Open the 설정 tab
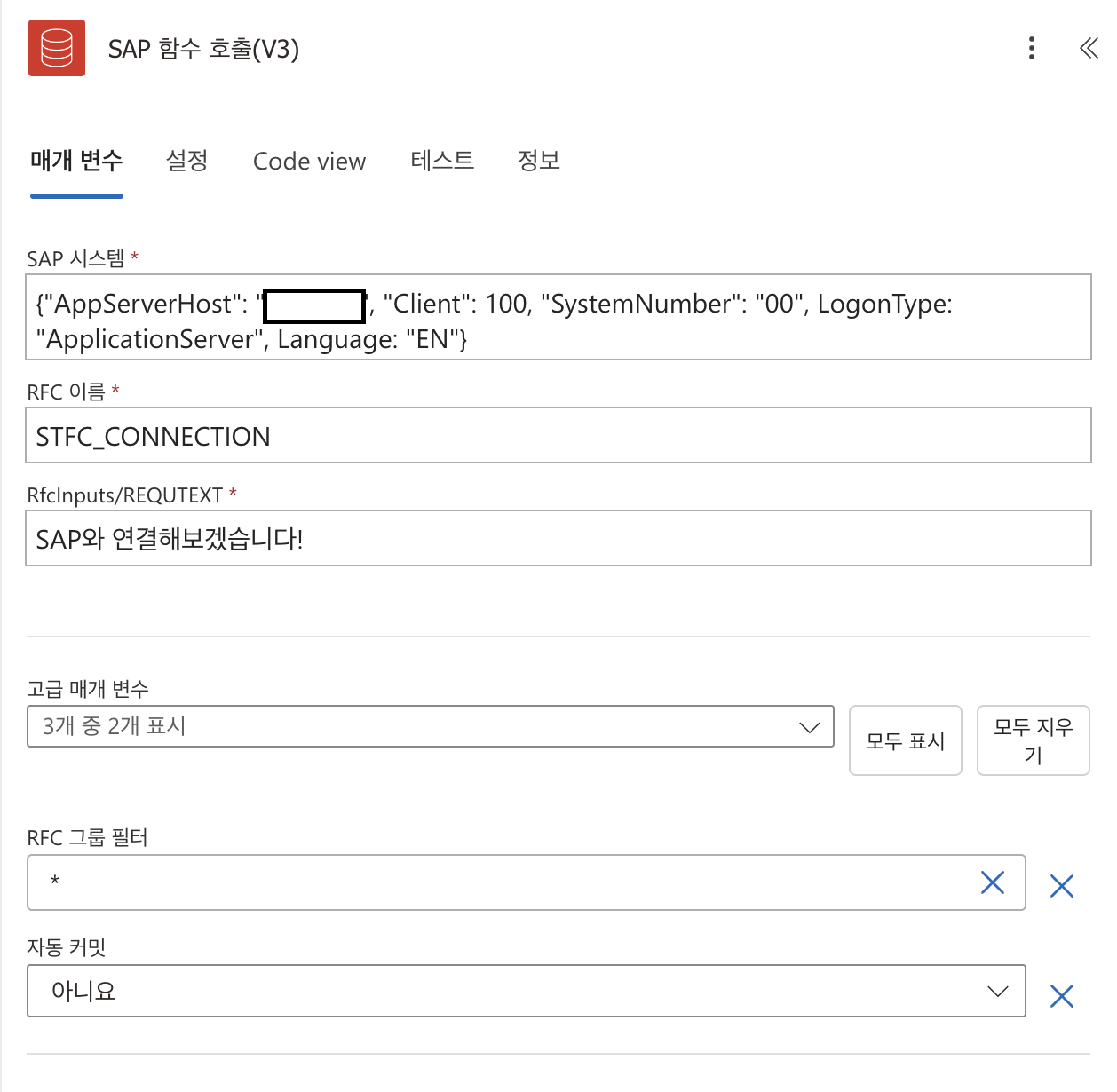This screenshot has height=1092, width=1117. pos(187,162)
